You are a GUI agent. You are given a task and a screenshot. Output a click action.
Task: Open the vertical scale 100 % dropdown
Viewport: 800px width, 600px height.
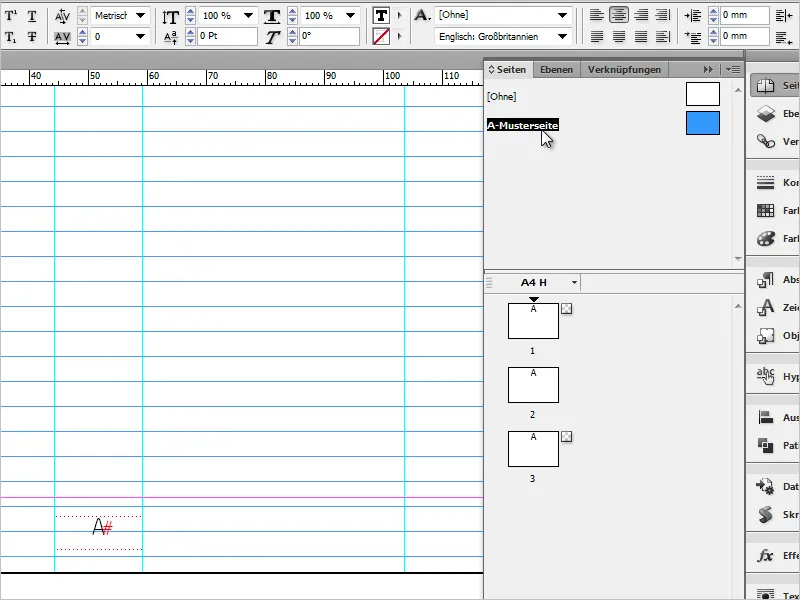click(x=248, y=16)
